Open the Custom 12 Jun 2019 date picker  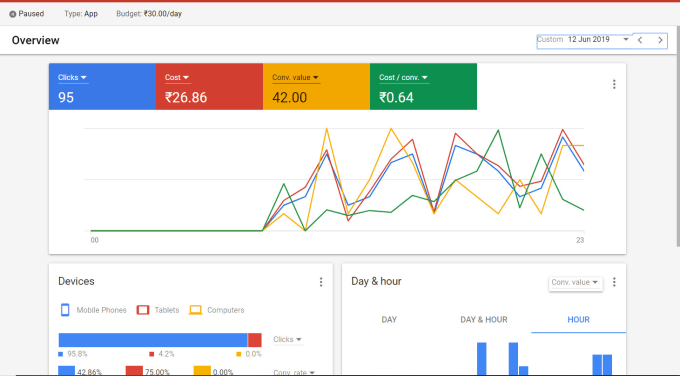point(583,40)
